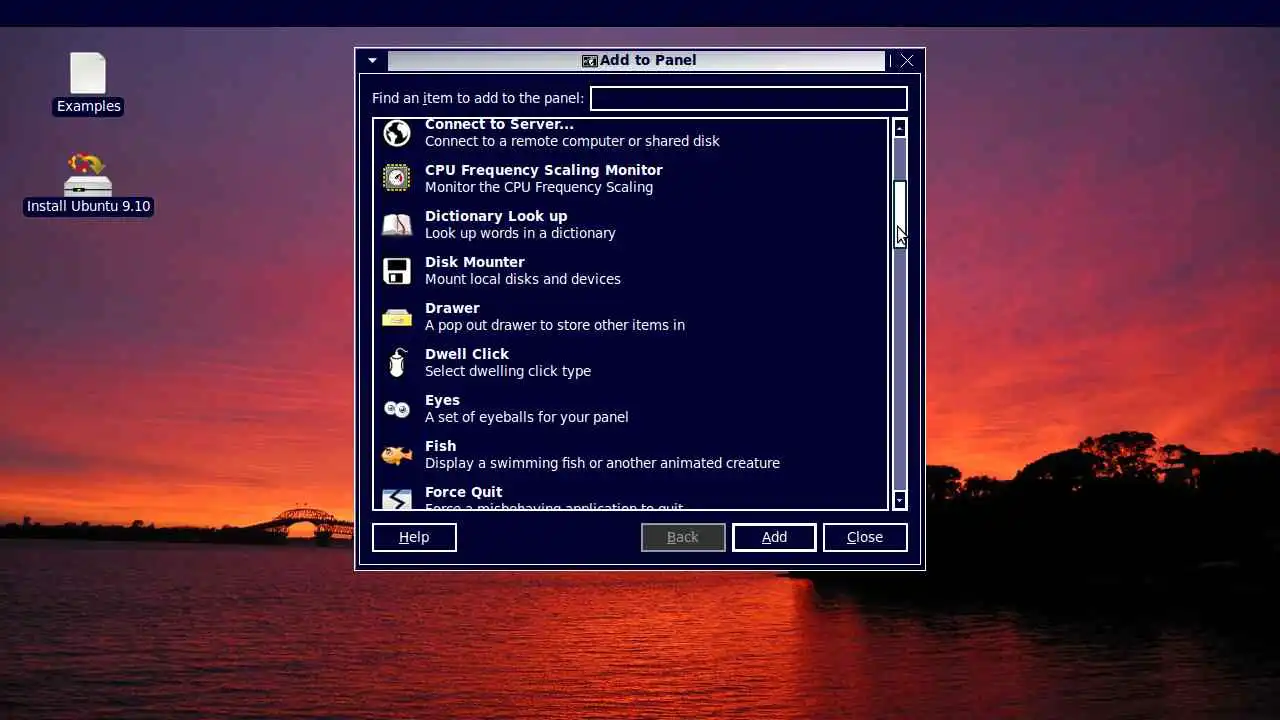Viewport: 1280px width, 720px height.
Task: Select the CPU Frequency Scaling Monitor icon
Action: (x=397, y=178)
